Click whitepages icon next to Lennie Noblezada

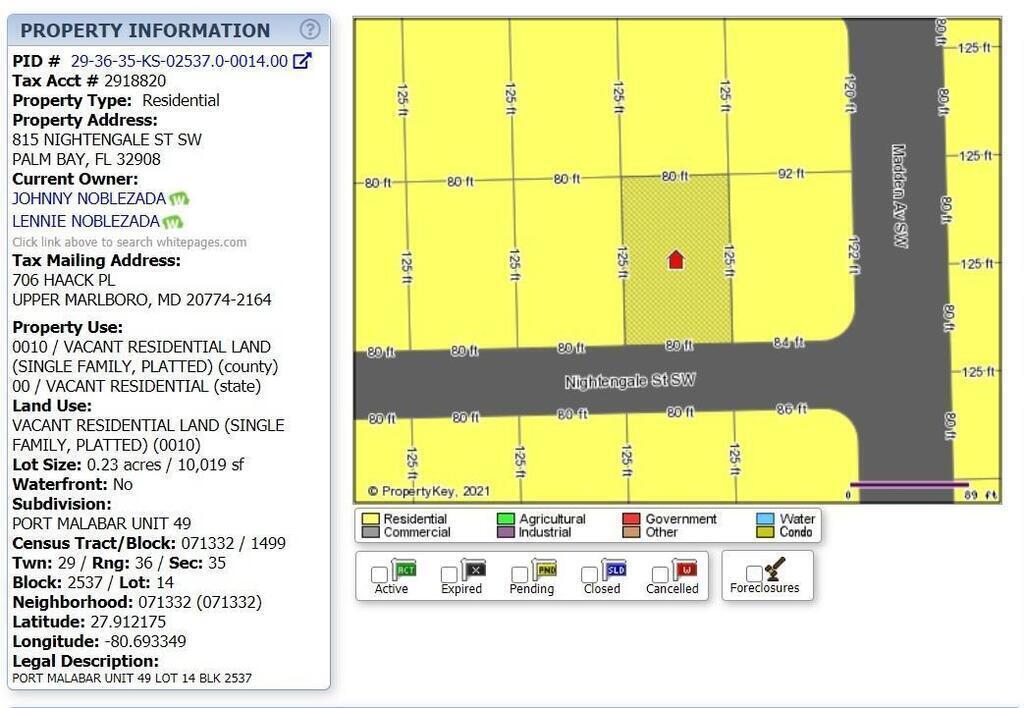(173, 222)
